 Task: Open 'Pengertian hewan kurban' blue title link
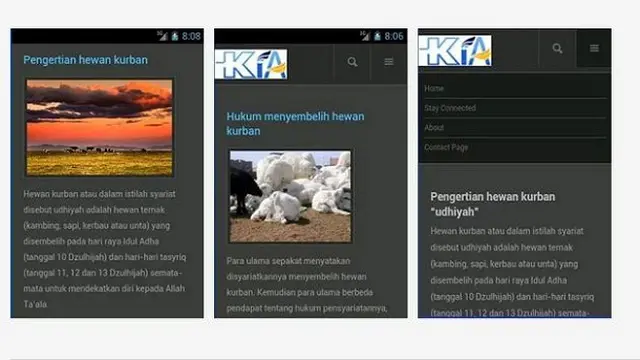click(x=85, y=60)
